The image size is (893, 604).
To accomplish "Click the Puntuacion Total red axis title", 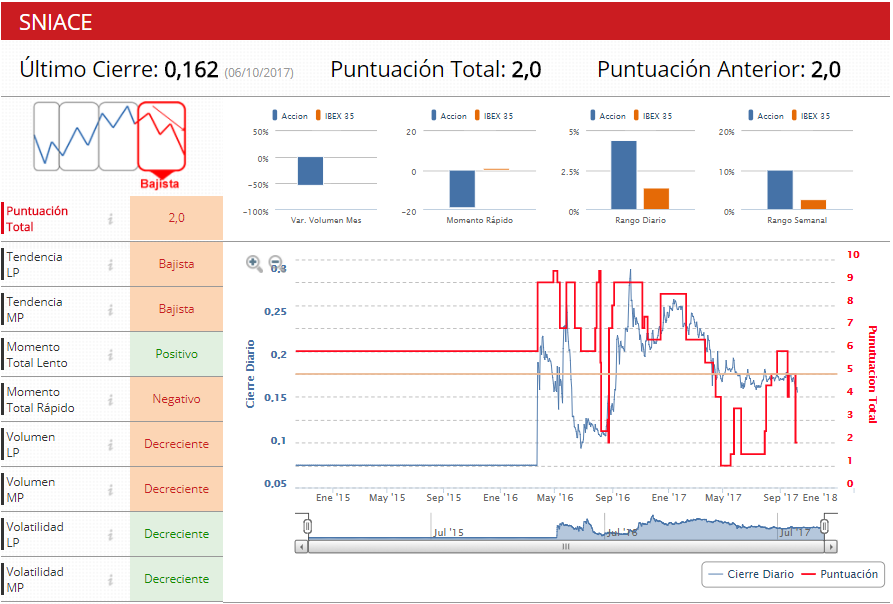I will (872, 375).
